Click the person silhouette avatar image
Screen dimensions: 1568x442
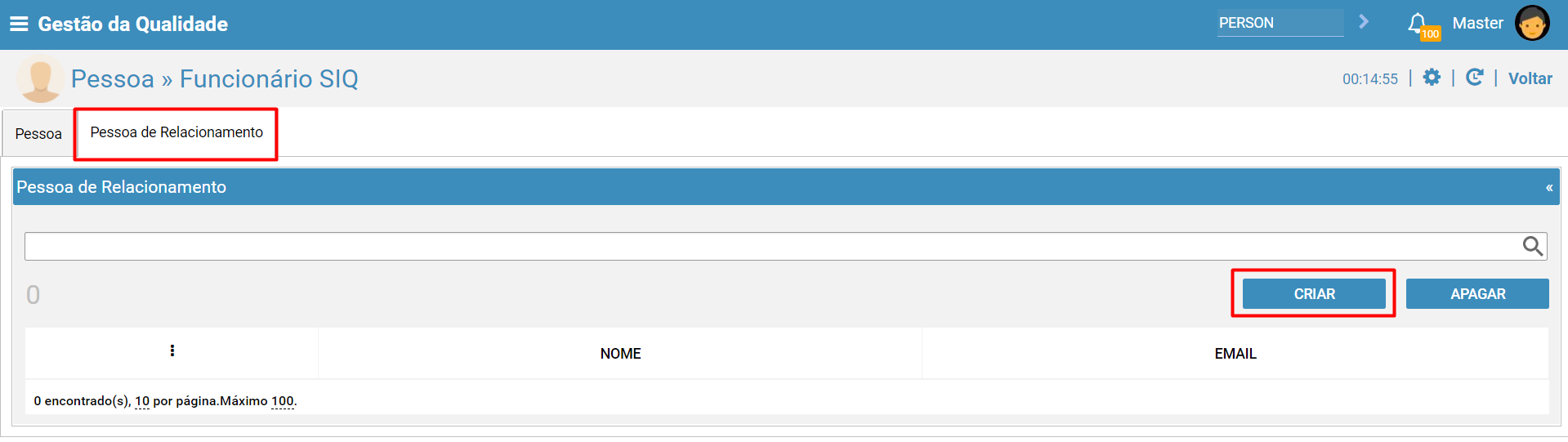tap(40, 79)
